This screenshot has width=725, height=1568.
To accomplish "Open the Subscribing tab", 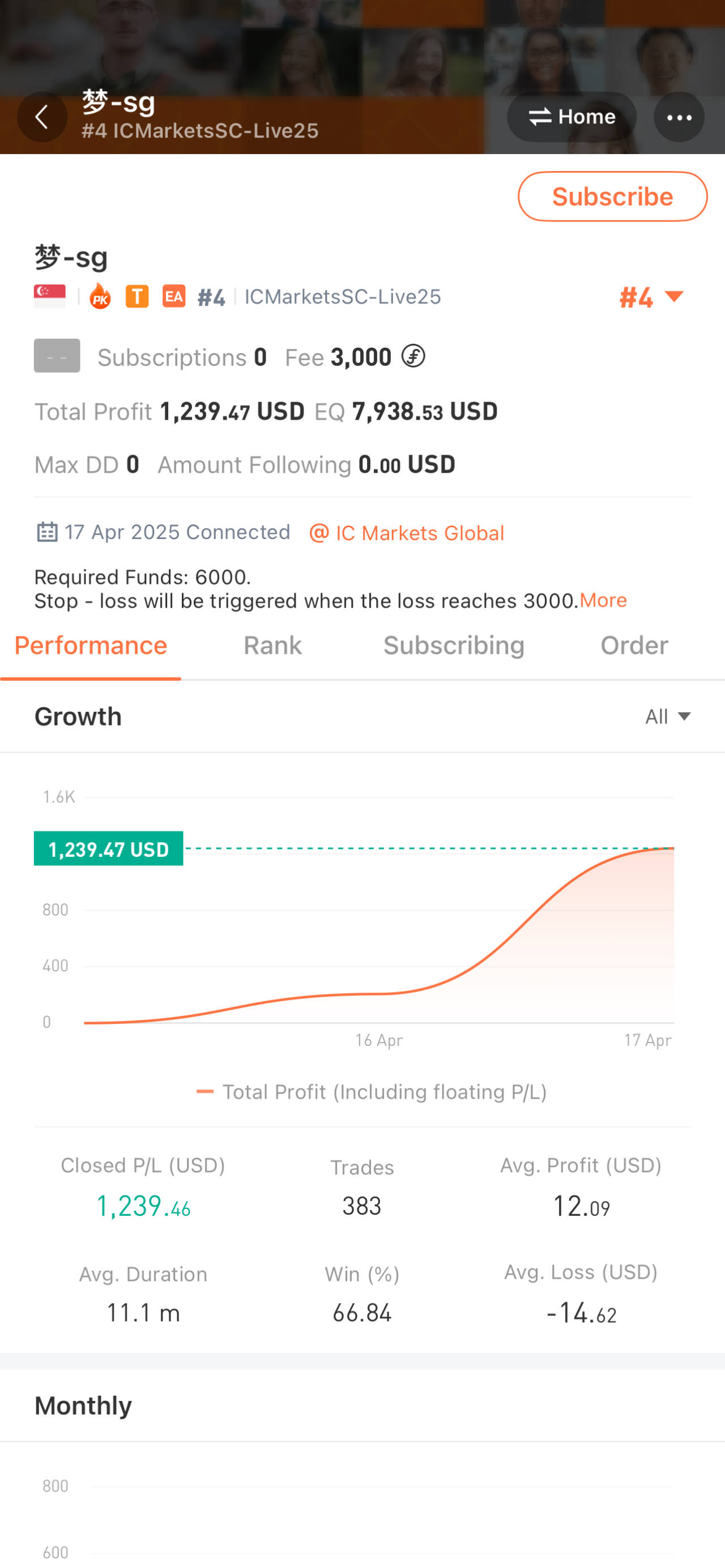I will point(454,645).
